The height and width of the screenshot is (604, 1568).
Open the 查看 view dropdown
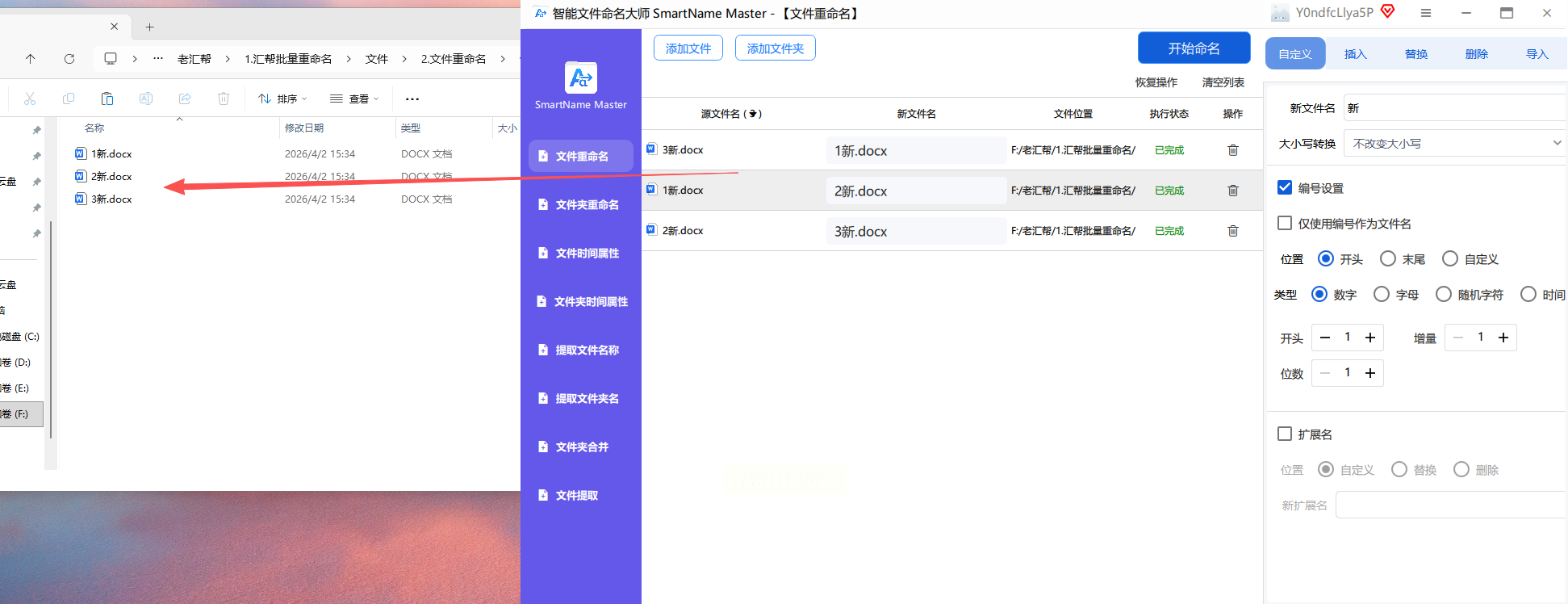click(354, 99)
